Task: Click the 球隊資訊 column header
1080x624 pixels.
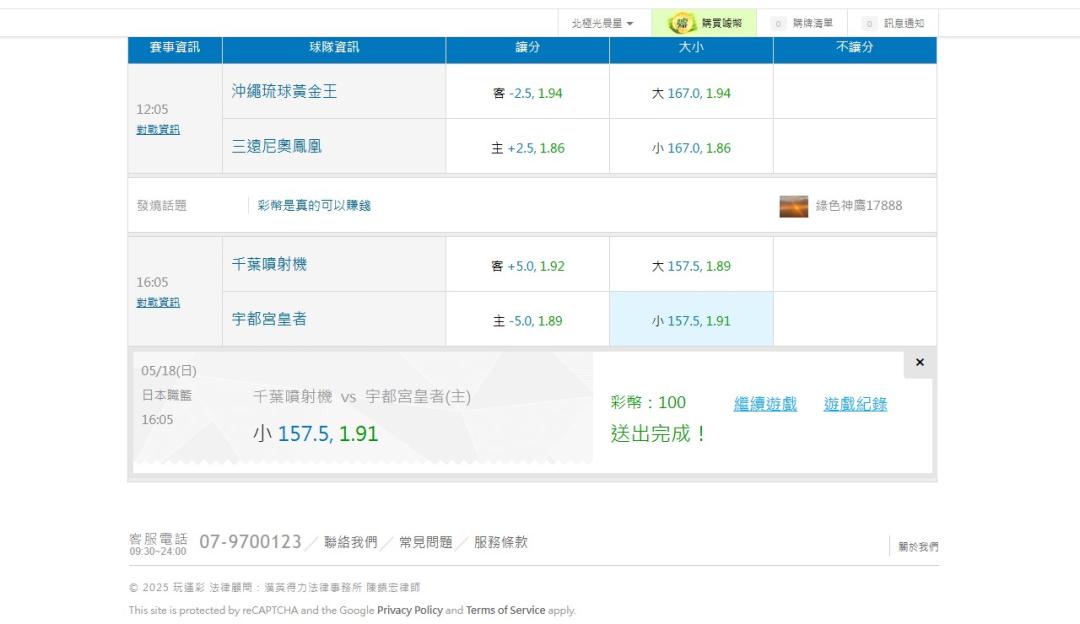Action: [x=334, y=48]
